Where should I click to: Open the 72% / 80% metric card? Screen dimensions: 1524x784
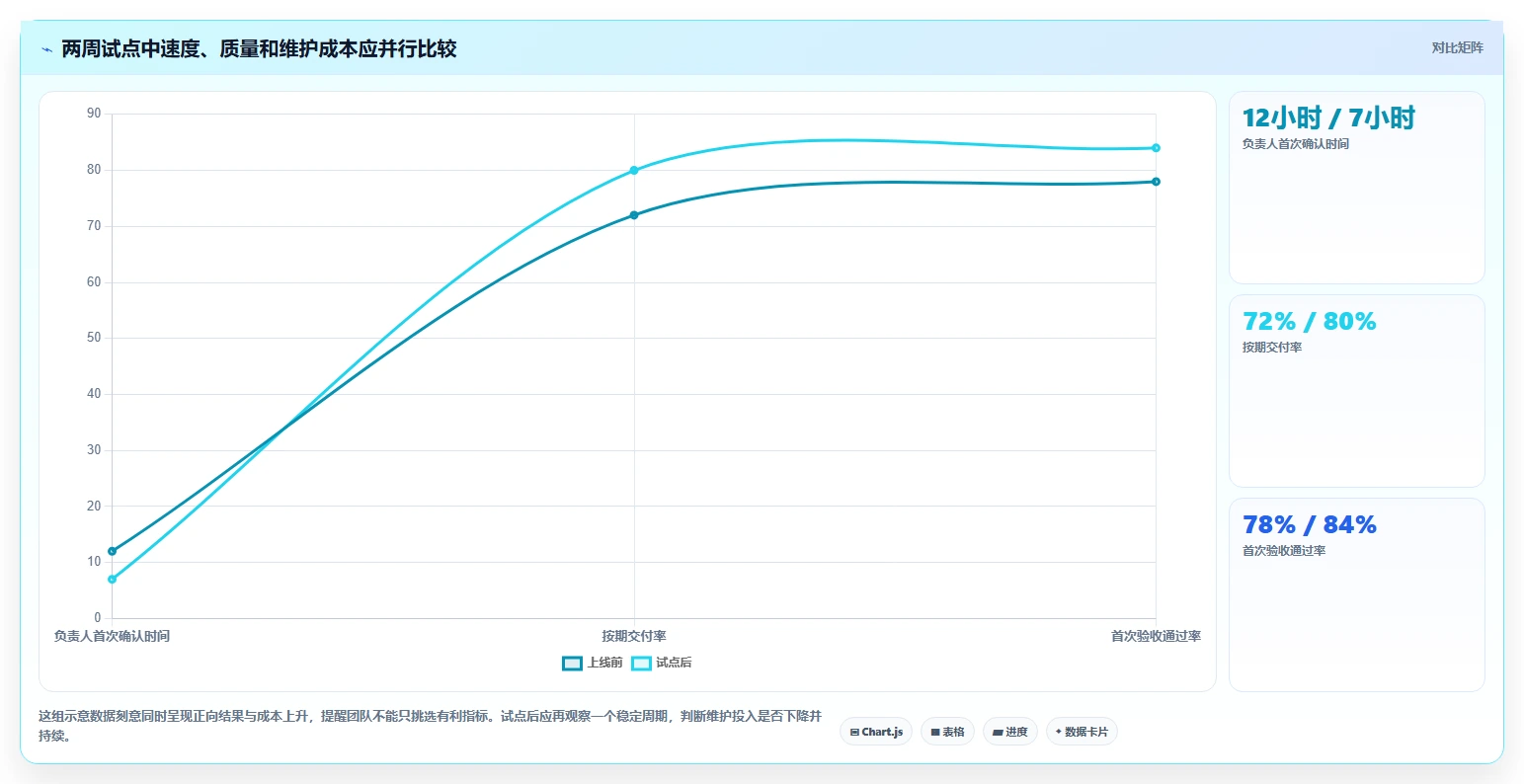[x=1356, y=391]
